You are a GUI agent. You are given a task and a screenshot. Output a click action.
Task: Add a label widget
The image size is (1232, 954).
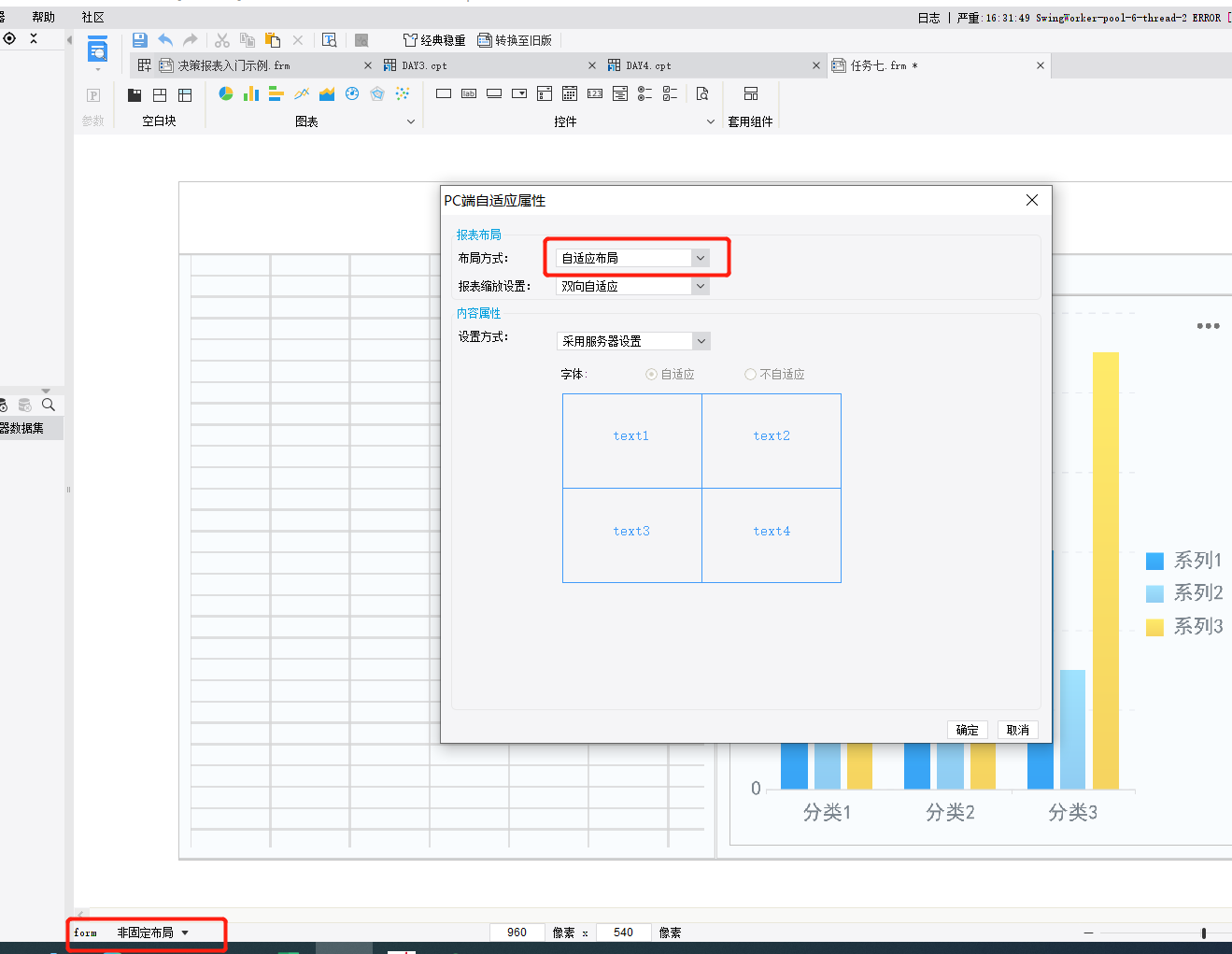click(x=469, y=93)
